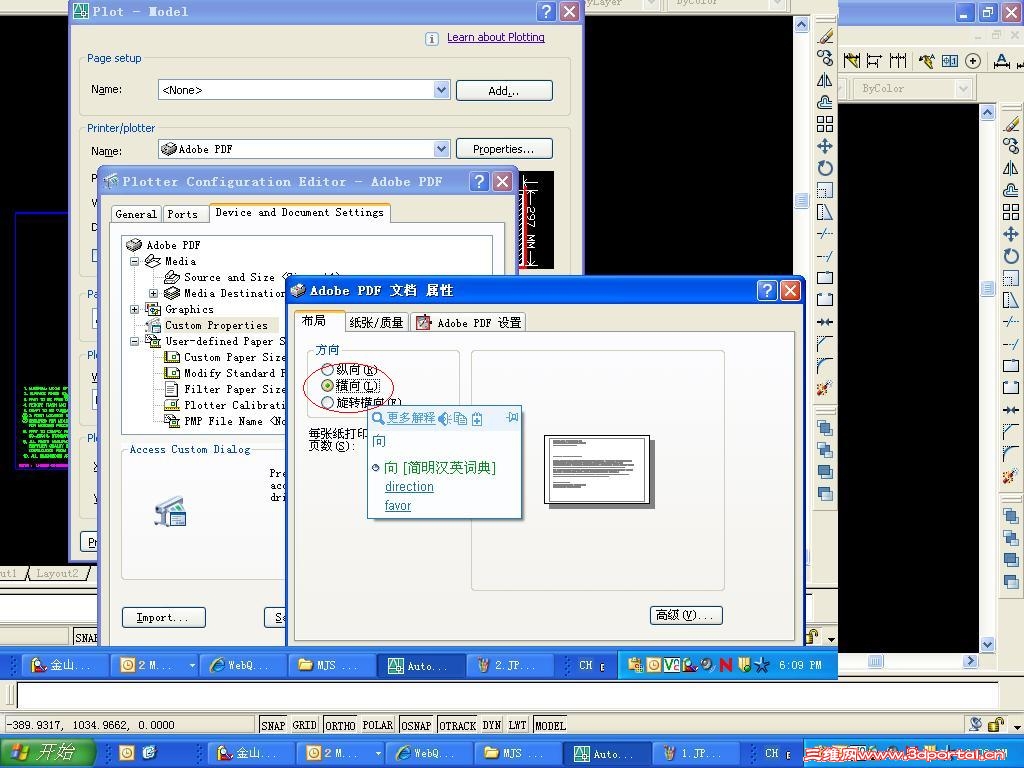Open the Learn about Plotting link
The image size is (1024, 768).
[496, 37]
